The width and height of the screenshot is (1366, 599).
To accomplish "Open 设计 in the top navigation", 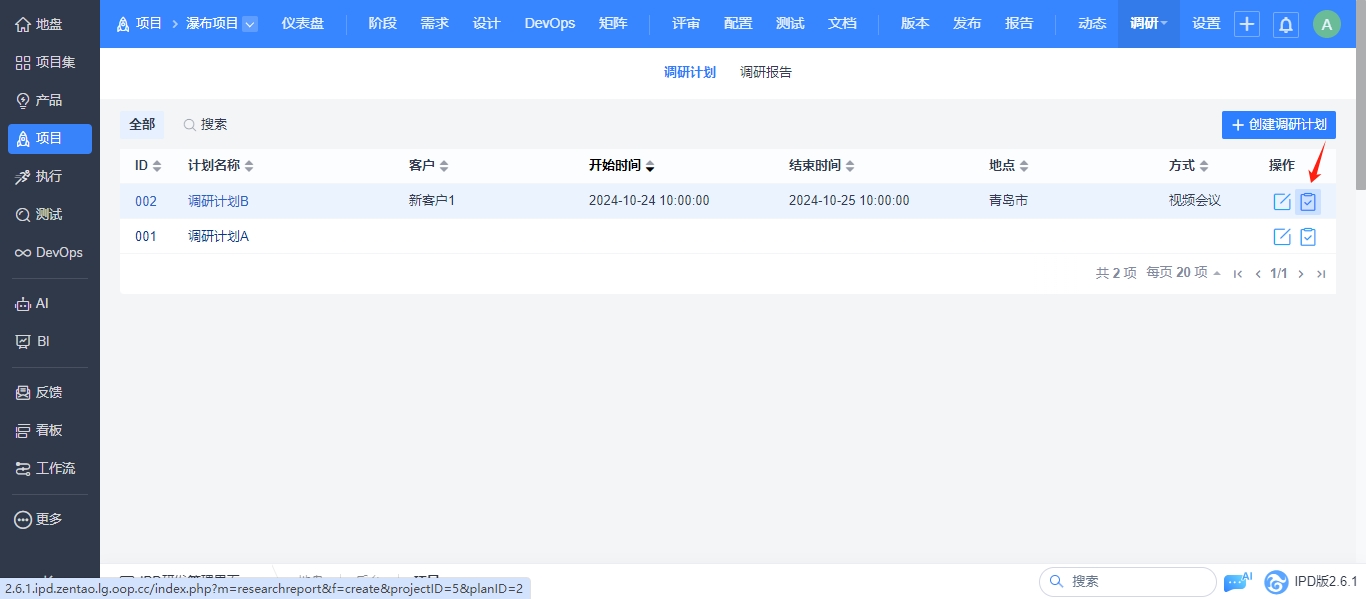I will [x=487, y=23].
